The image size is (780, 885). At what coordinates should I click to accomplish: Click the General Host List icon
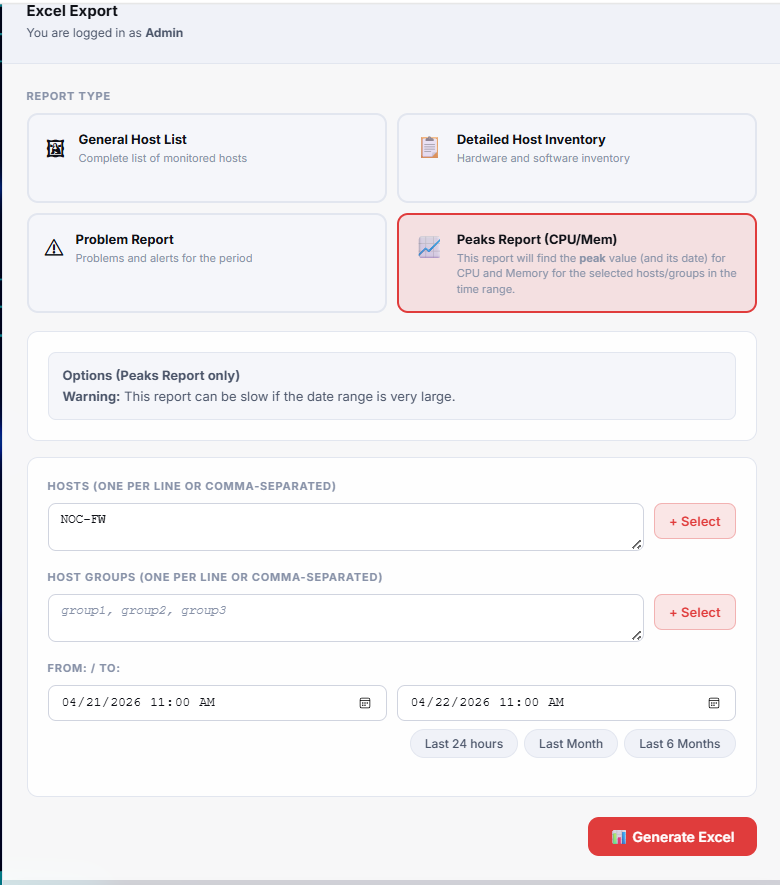pos(55,149)
